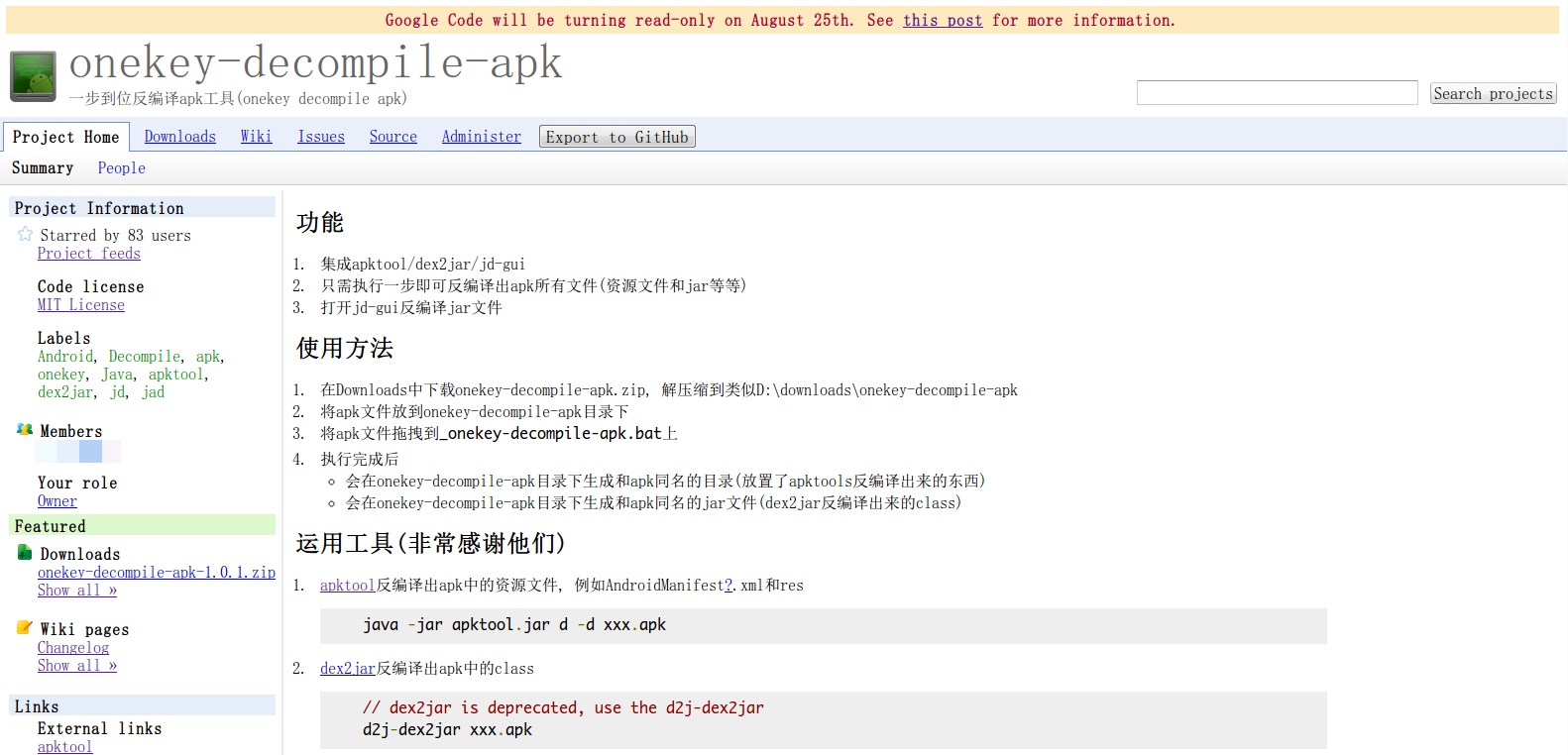Open the Project feeds link
Screen dimensions: 1568x755
click(89, 254)
